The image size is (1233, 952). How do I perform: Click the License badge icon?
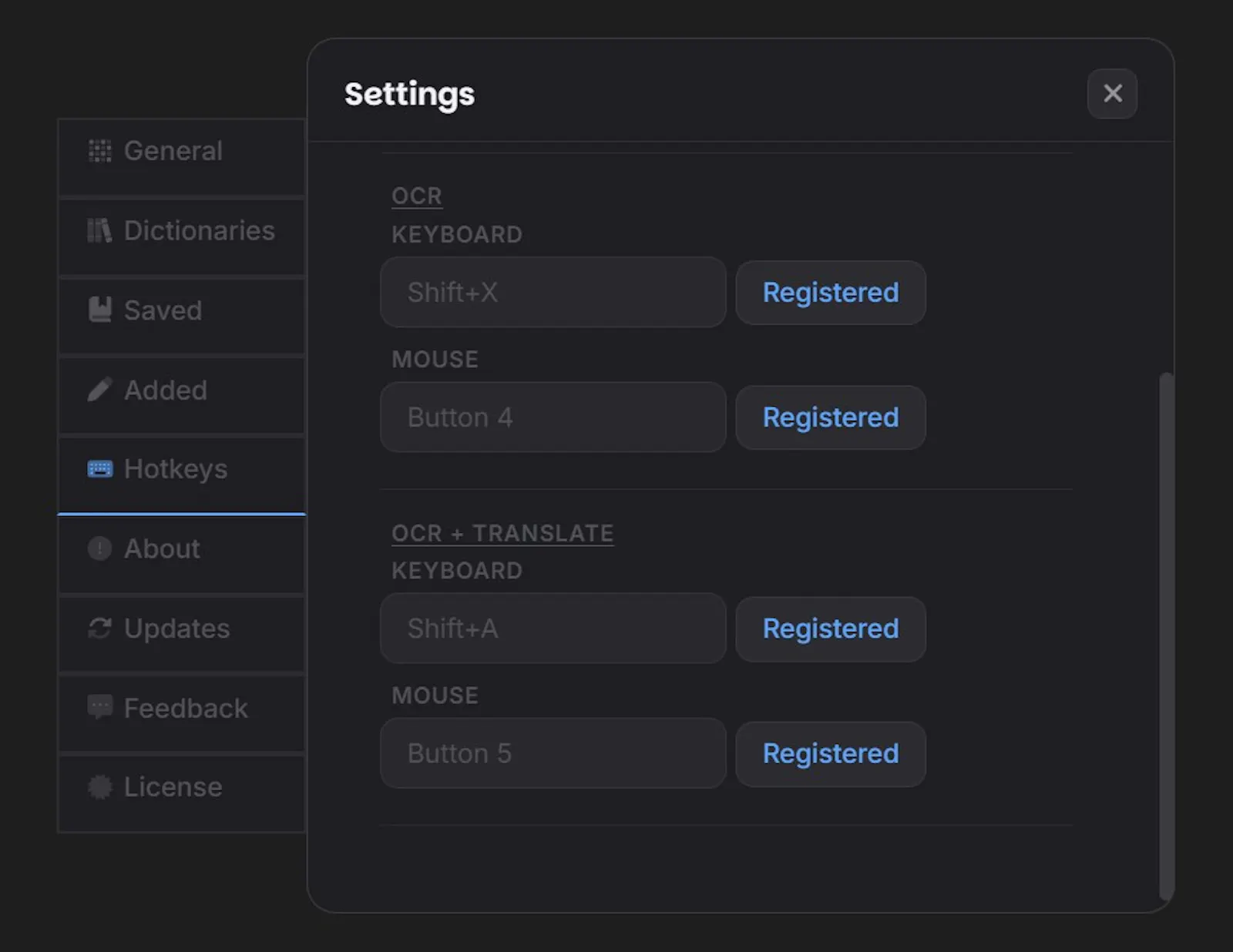click(x=99, y=787)
